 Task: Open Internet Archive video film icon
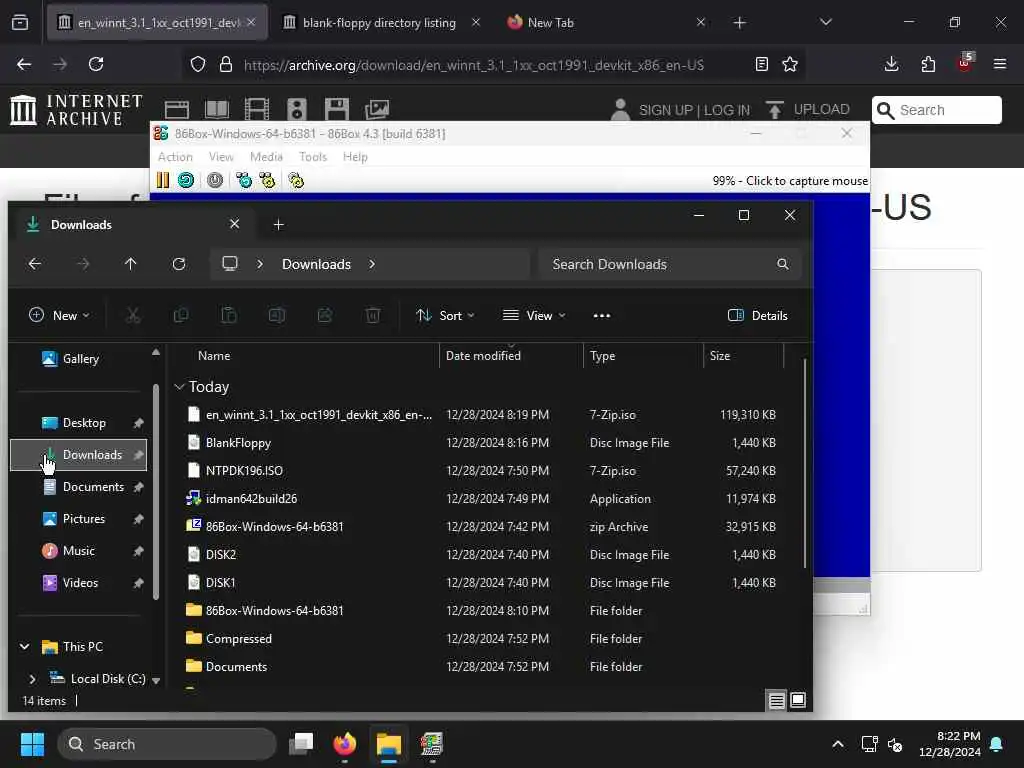pyautogui.click(x=257, y=109)
